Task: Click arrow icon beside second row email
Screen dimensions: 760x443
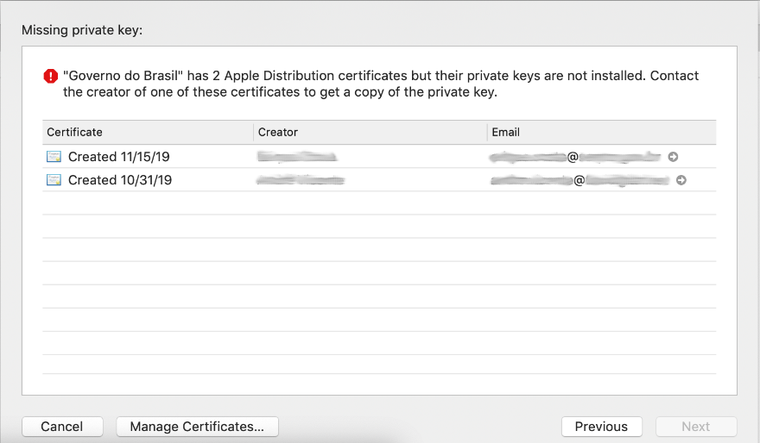Action: (681, 180)
